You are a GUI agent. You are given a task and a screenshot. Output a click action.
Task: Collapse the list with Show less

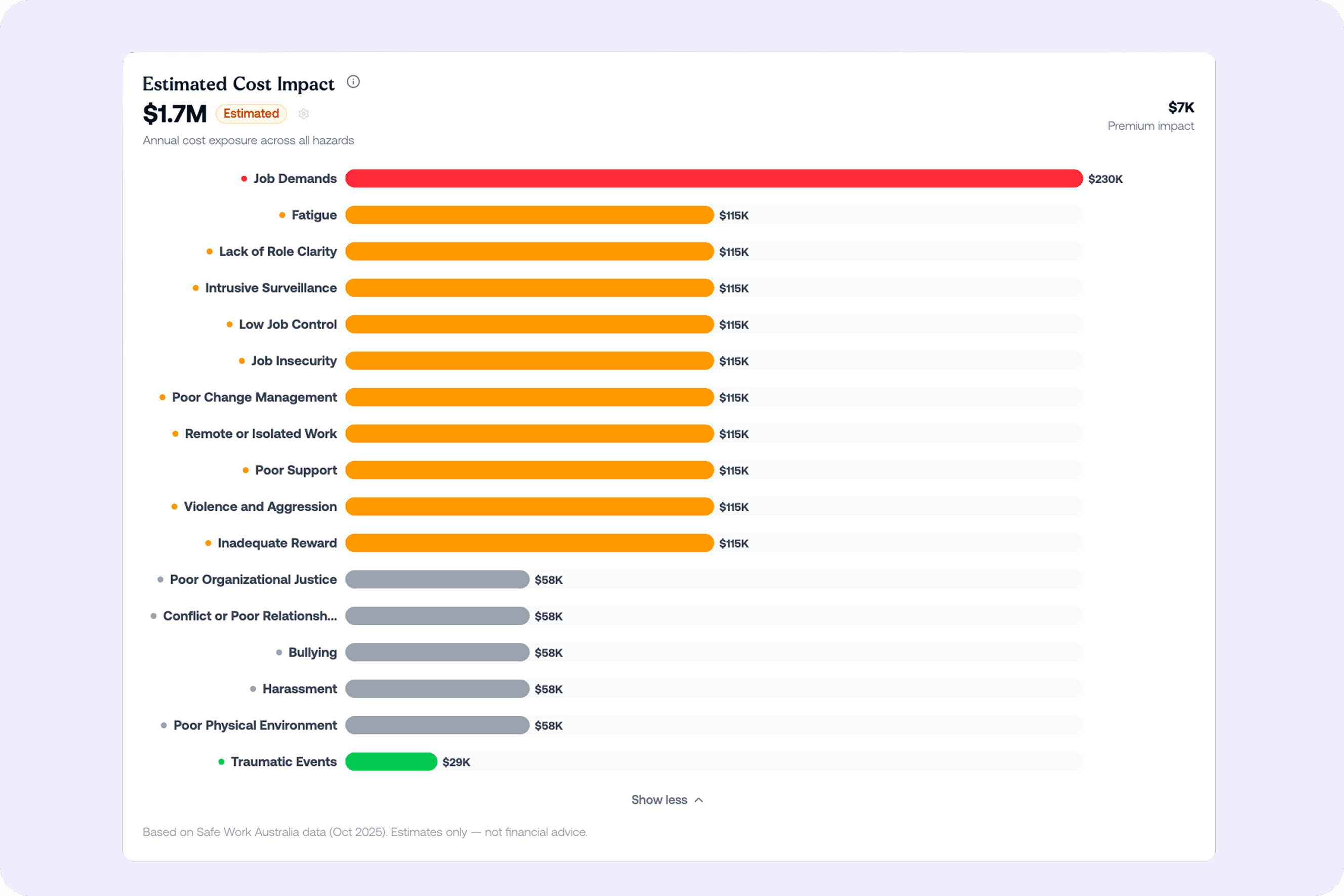click(667, 800)
